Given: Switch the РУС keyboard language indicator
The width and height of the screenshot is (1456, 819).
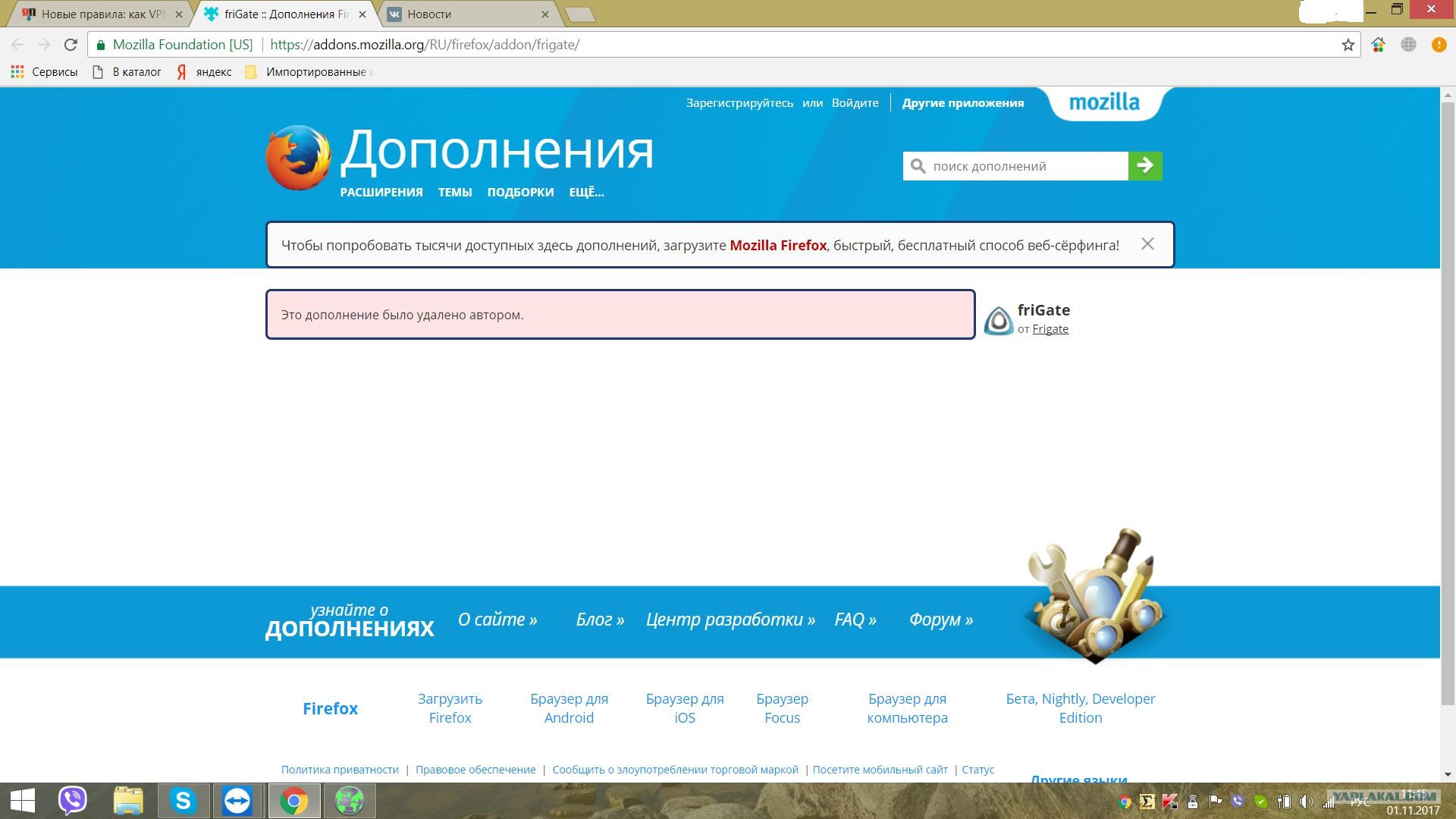Looking at the screenshot, I should click(1360, 802).
